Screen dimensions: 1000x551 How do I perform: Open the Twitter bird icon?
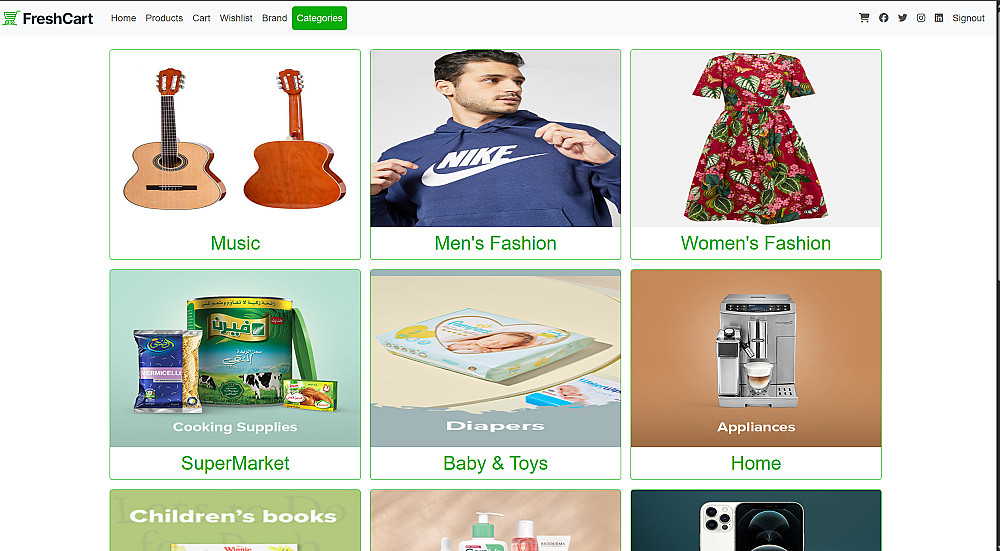pyautogui.click(x=902, y=18)
